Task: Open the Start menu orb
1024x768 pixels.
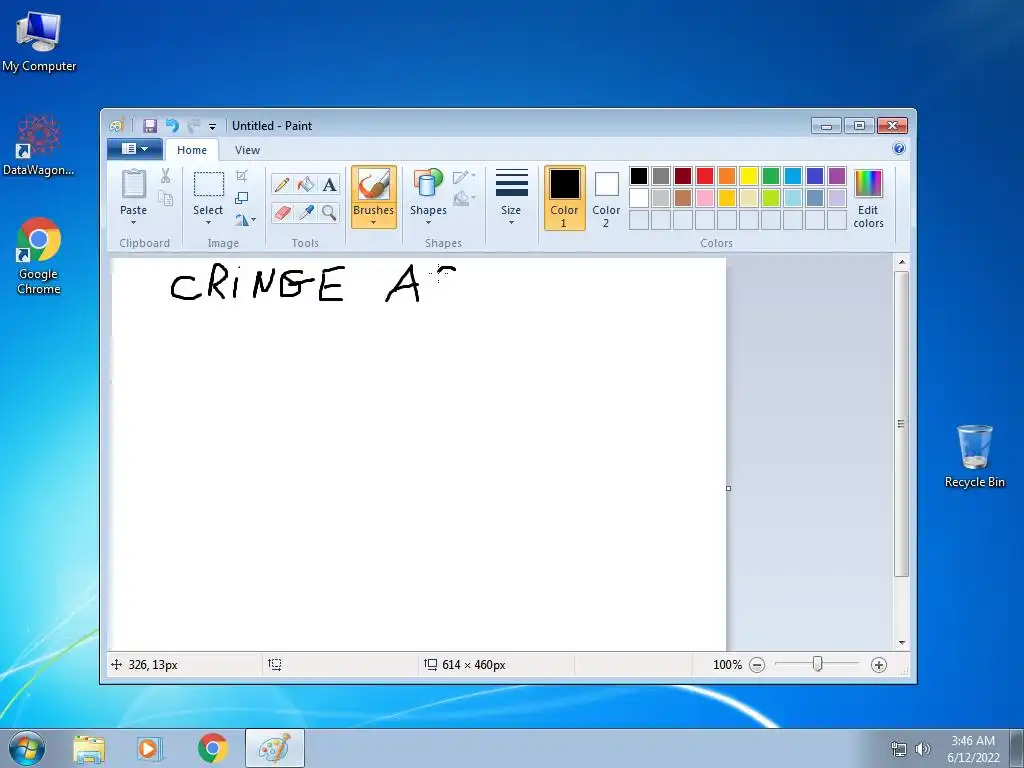Action: [x=27, y=748]
